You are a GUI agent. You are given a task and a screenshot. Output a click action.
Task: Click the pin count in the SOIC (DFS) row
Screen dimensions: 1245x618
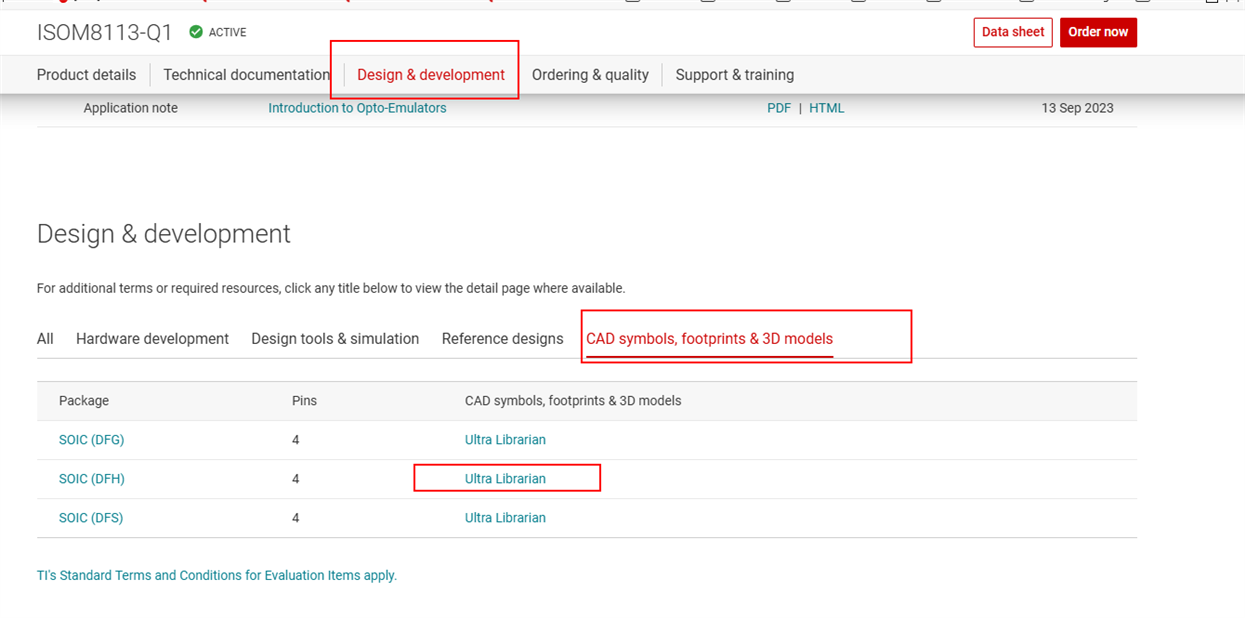[x=296, y=518]
